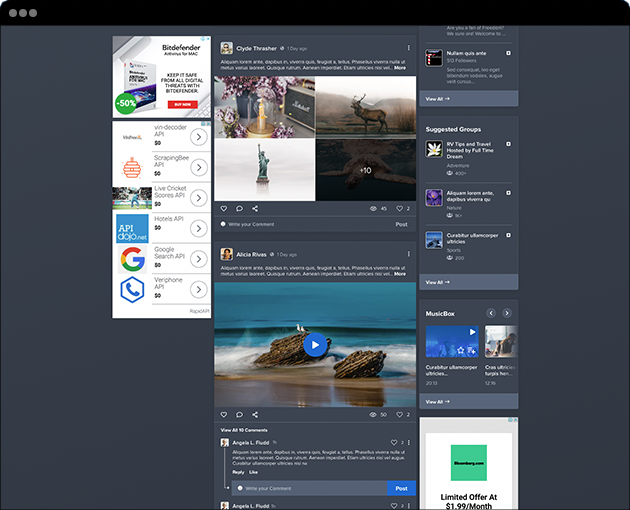Click the Suggested Groups heading

453,129
